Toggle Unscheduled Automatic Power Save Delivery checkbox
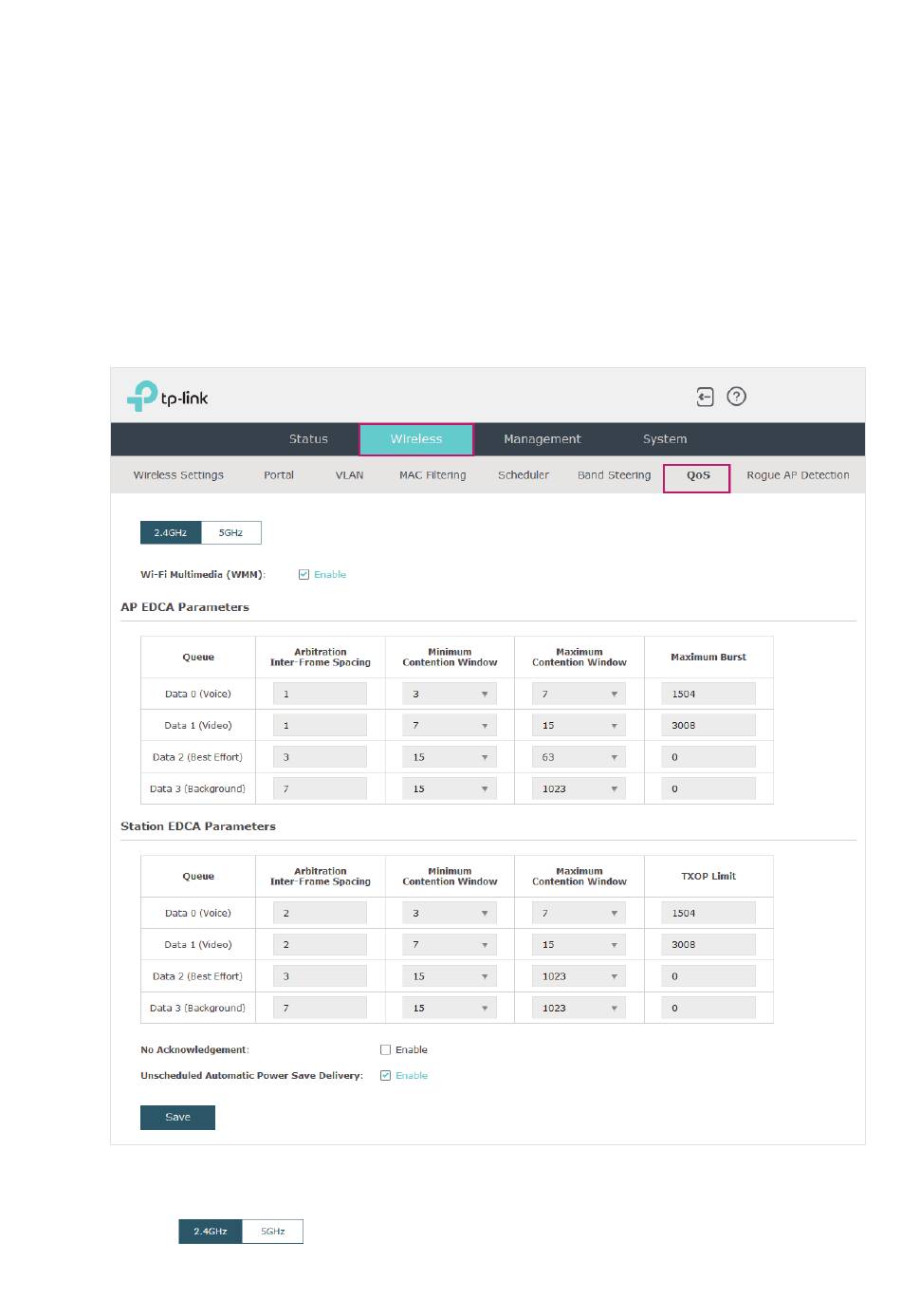The width and height of the screenshot is (901, 1316). pos(385,1075)
